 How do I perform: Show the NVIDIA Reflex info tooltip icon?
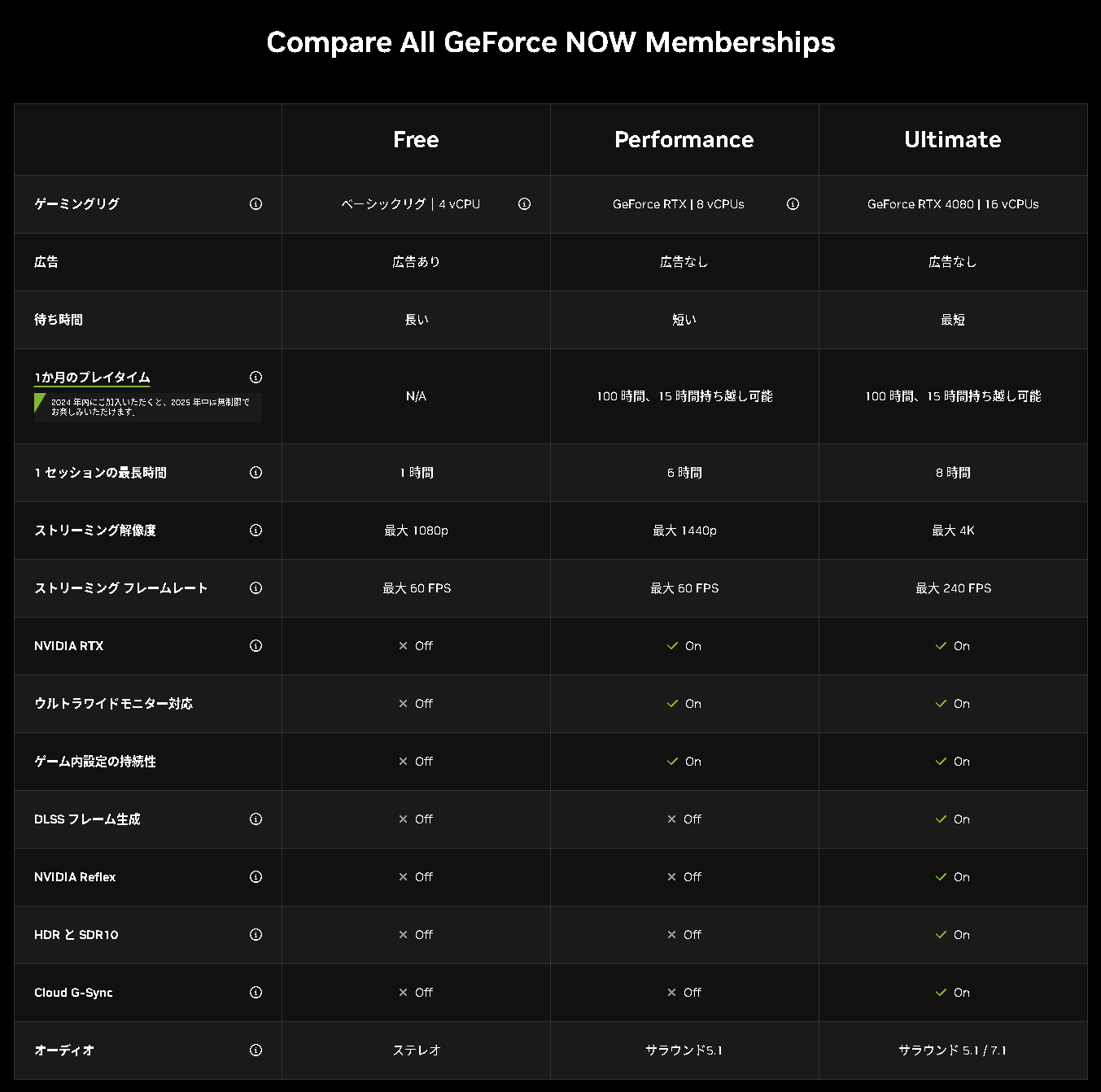coord(256,877)
